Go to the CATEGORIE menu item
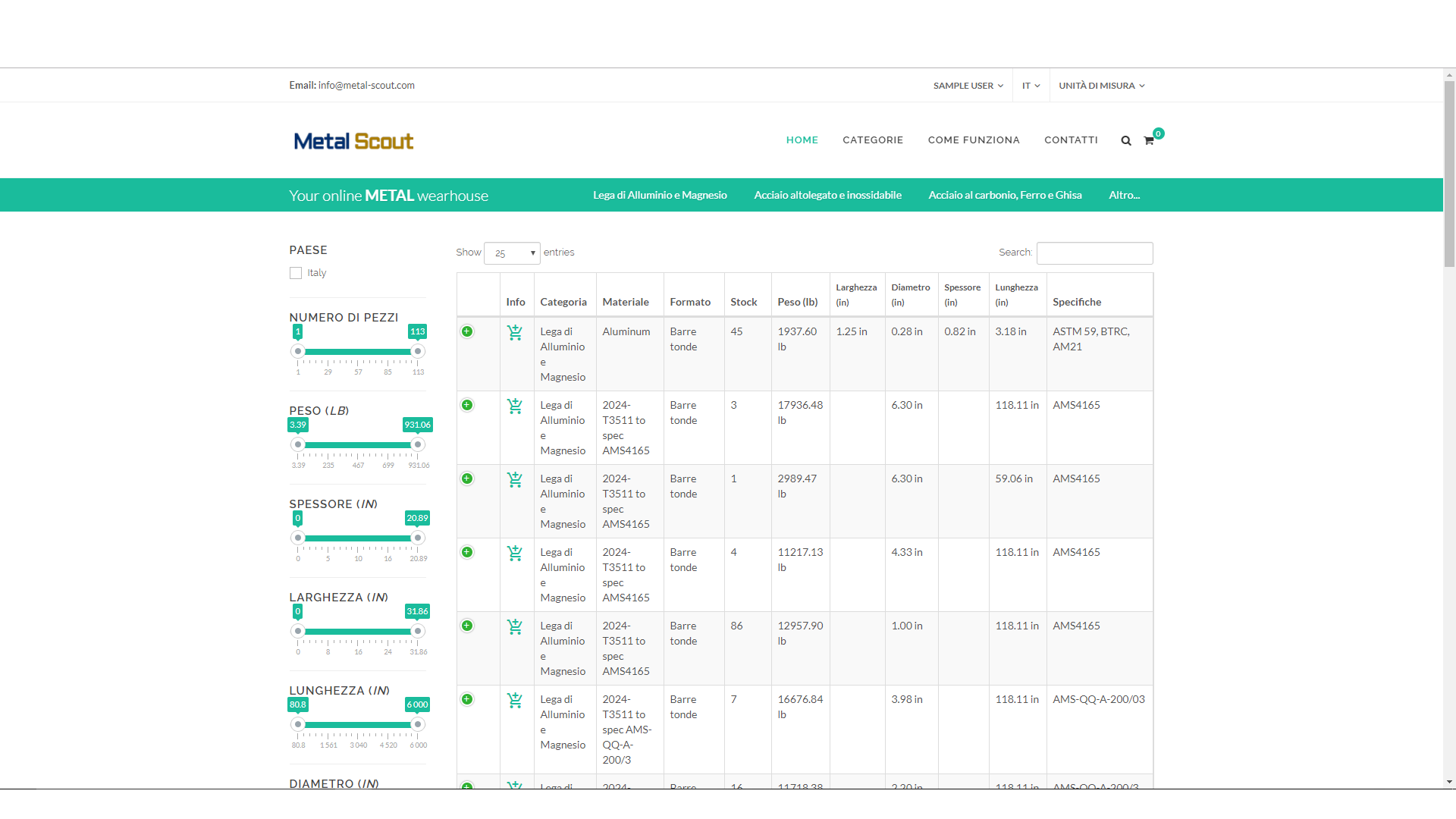 click(873, 140)
